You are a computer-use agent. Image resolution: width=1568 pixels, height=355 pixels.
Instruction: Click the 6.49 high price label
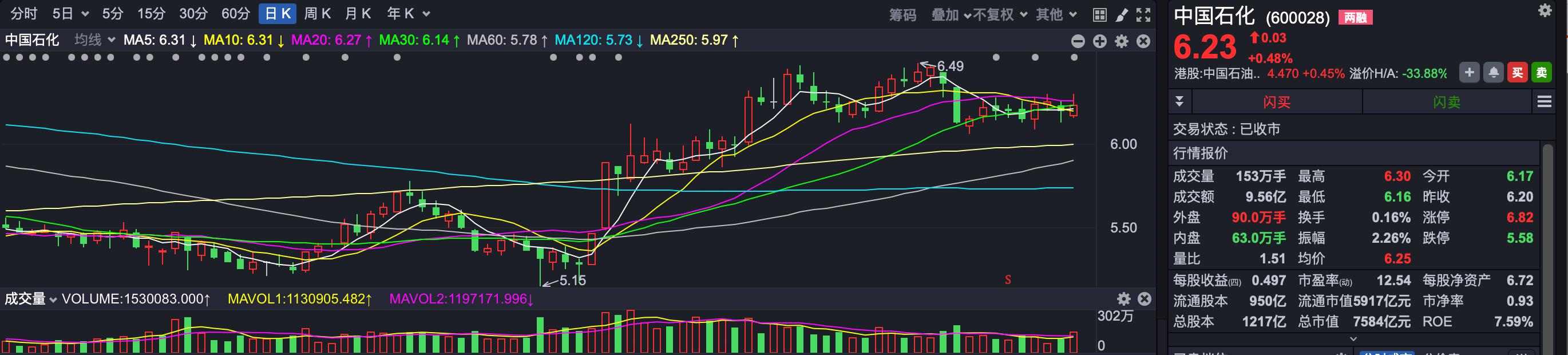point(950,66)
